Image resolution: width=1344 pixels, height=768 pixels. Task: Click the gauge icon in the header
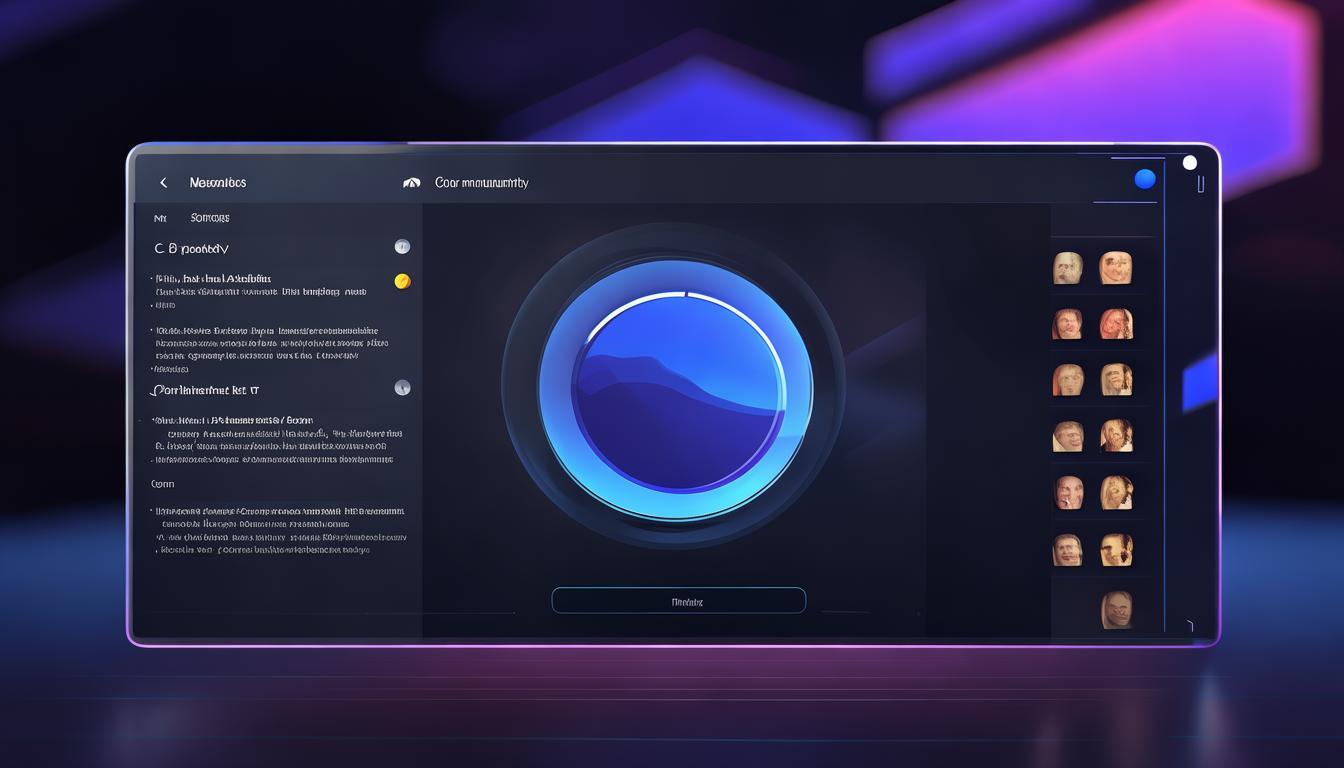(x=411, y=183)
